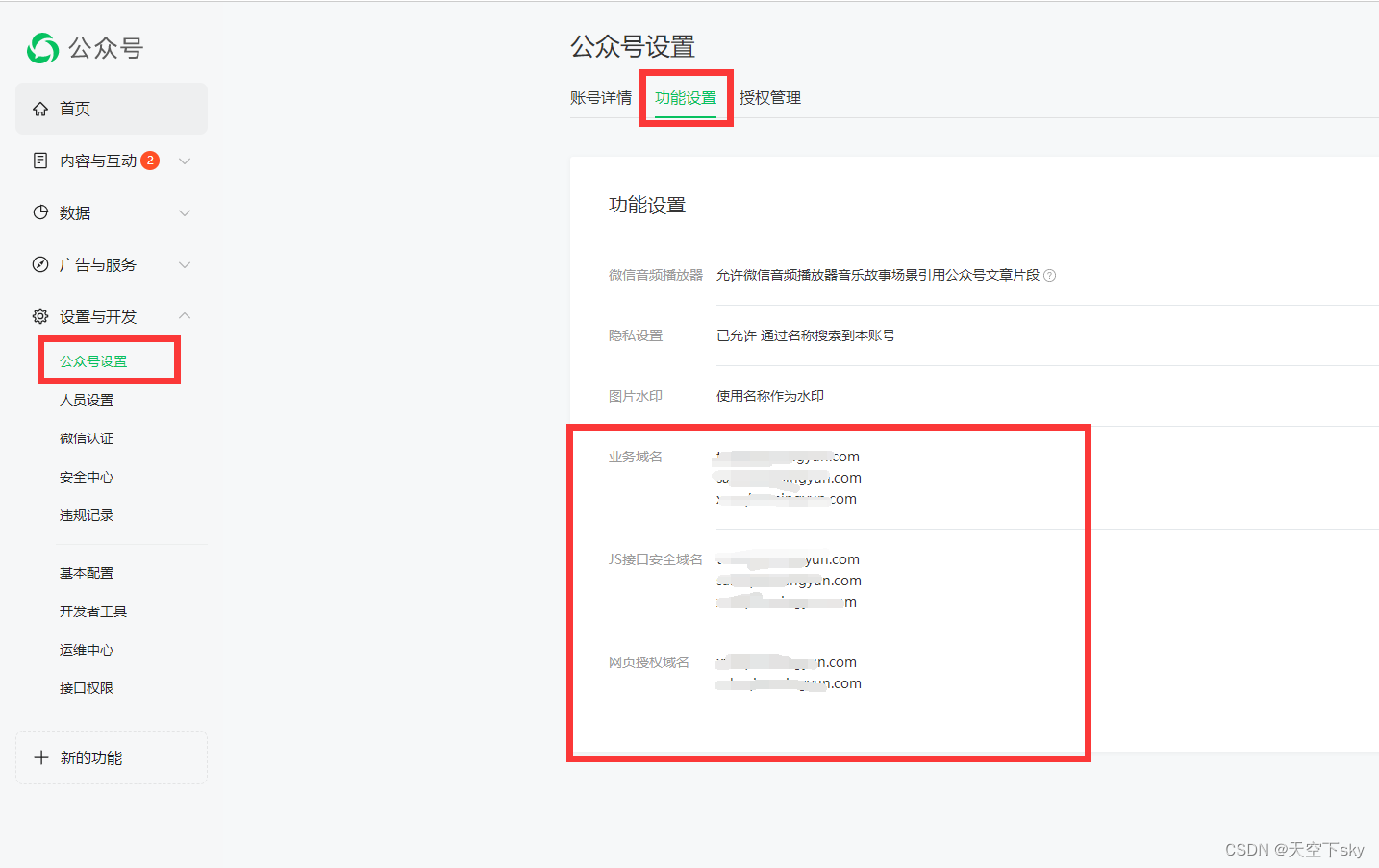Click the 新的功能 button
The width and height of the screenshot is (1379, 868).
112,757
